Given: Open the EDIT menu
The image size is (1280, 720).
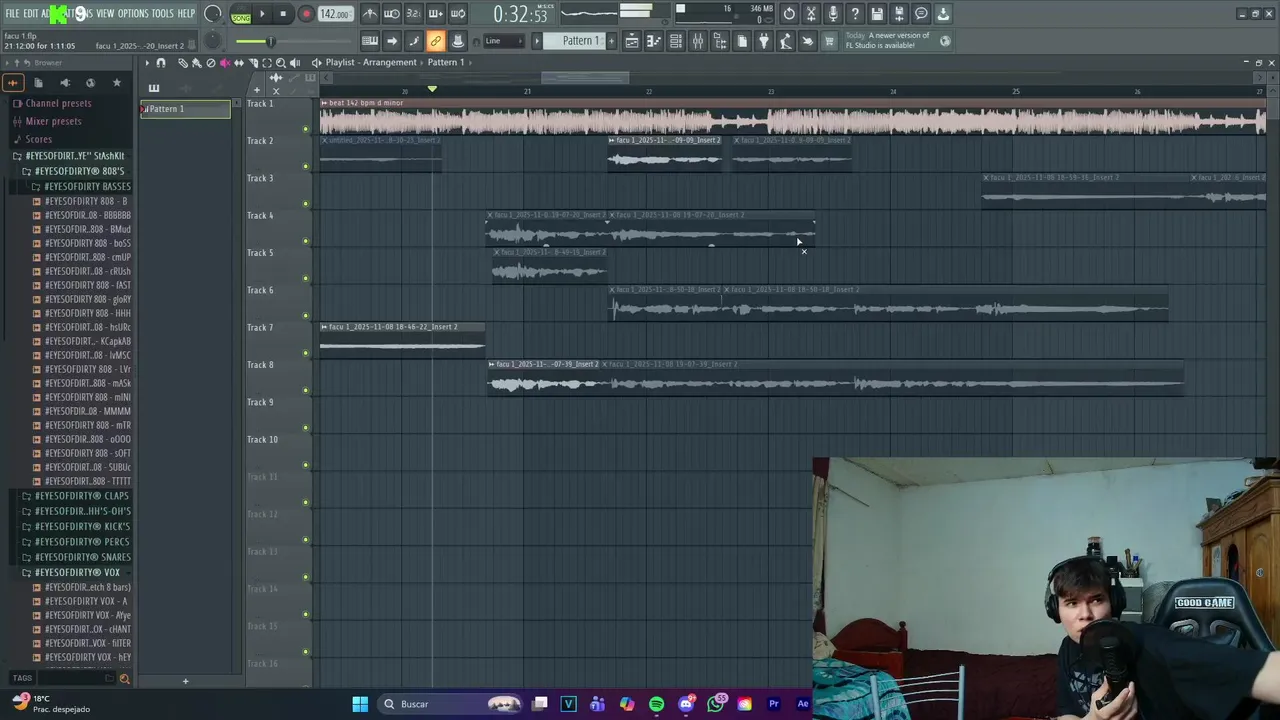Looking at the screenshot, I should 31,14.
